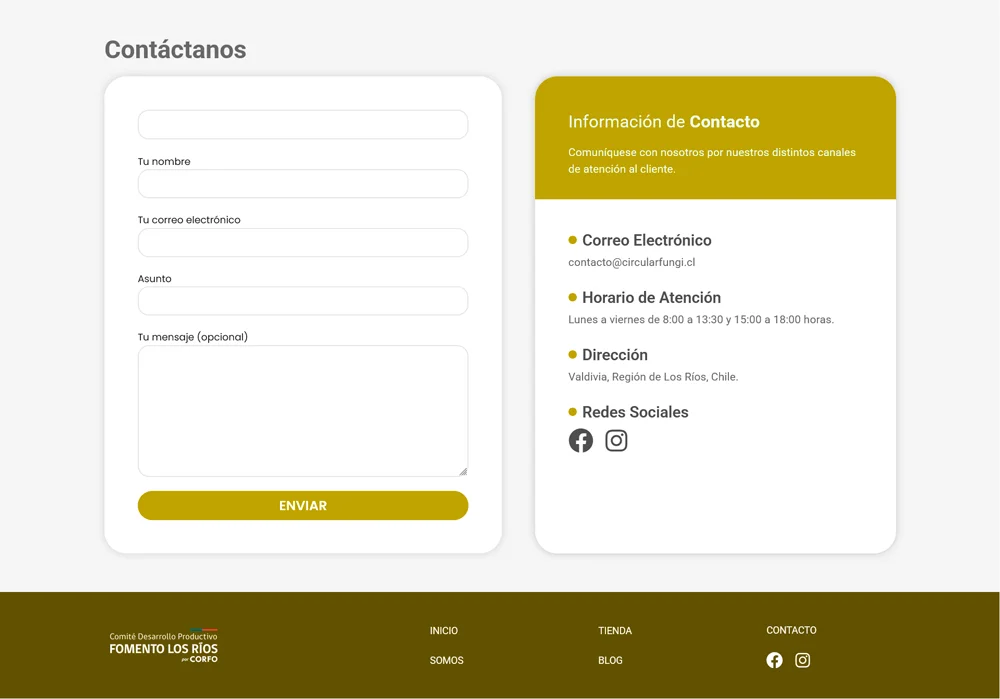Screen dimensions: 1000x699
Task: Open Facebook page from contact card
Action: (x=581, y=440)
